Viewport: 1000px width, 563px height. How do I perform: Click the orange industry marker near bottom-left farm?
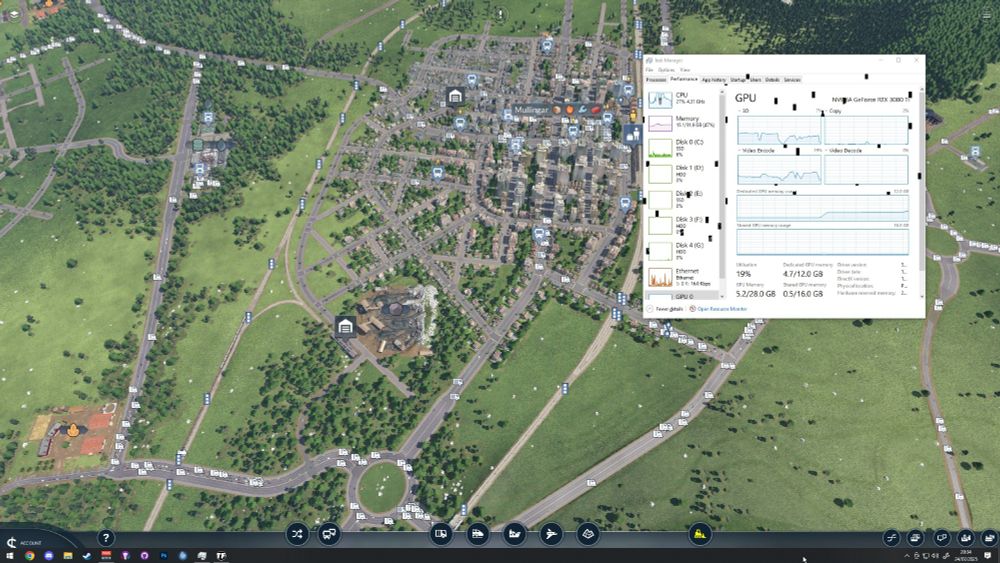(x=73, y=430)
